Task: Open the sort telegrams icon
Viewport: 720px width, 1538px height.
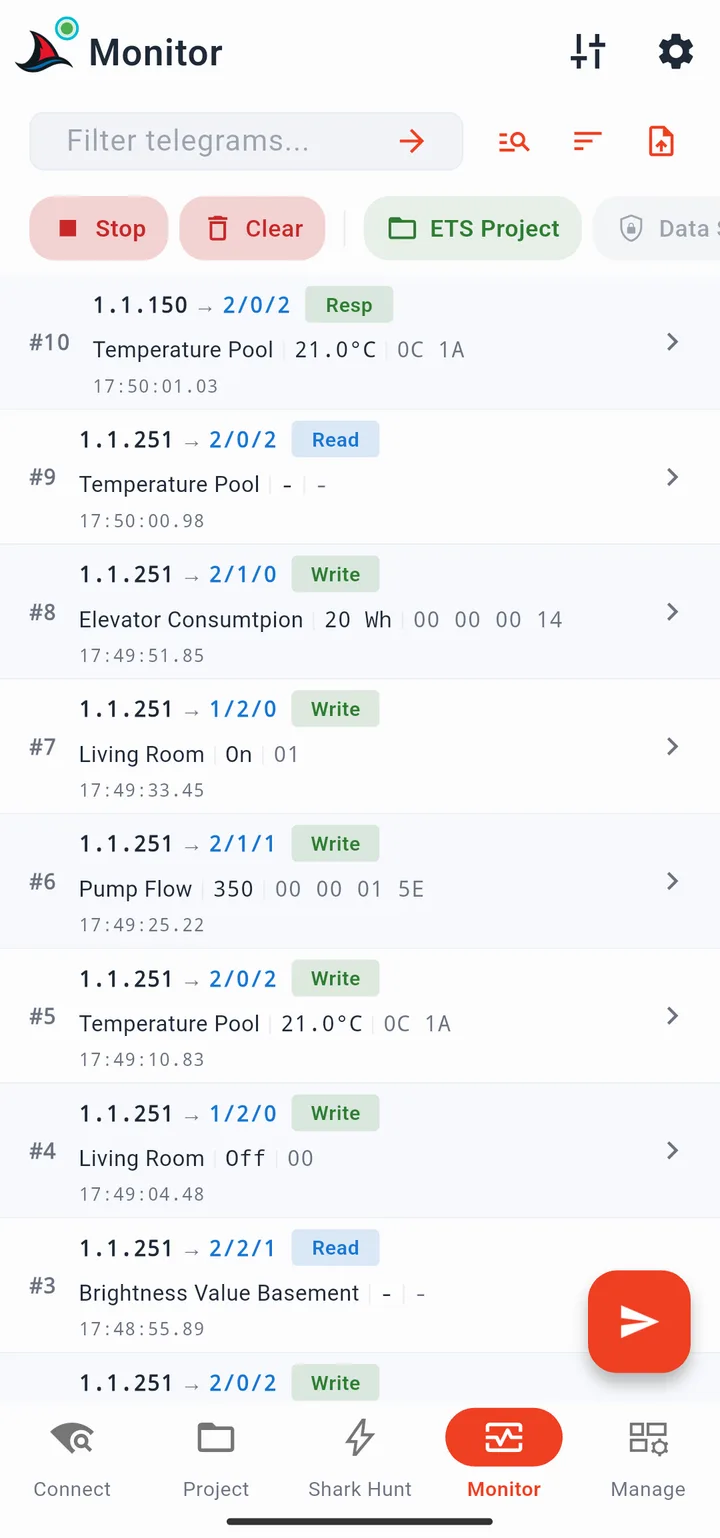Action: (588, 141)
